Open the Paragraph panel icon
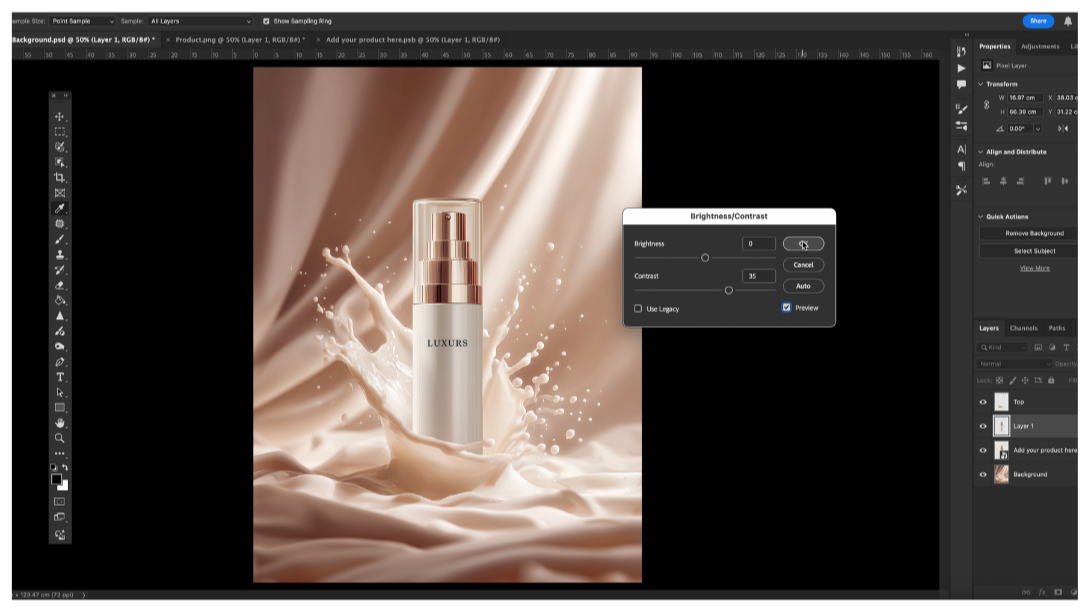The image size is (1090, 613). tap(961, 166)
